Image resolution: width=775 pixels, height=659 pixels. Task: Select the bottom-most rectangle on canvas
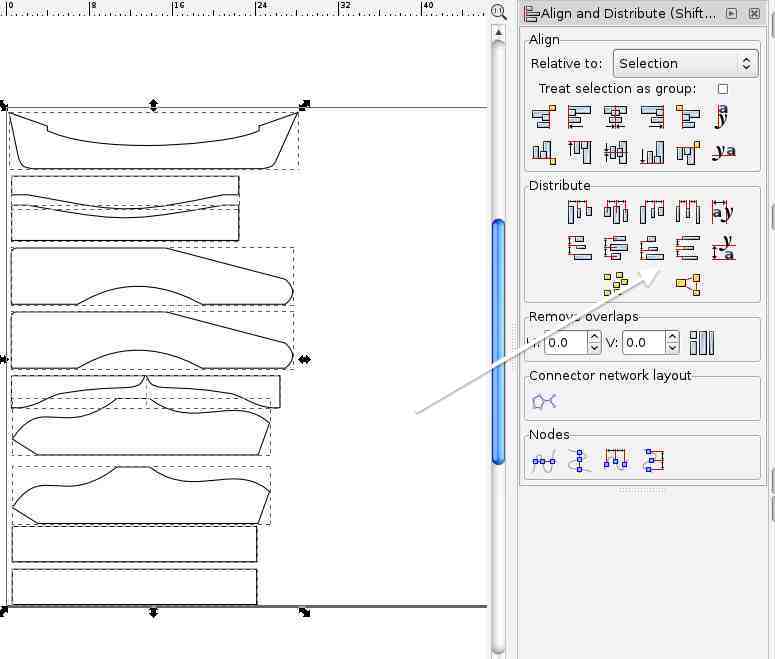coord(134,587)
